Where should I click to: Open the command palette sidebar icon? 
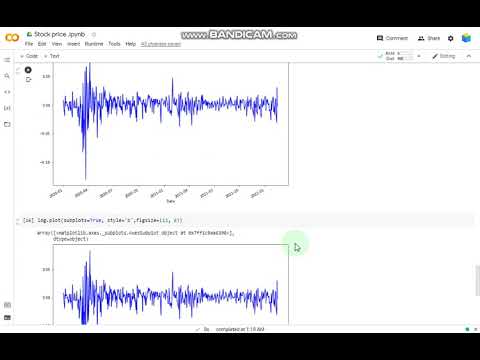[7, 305]
